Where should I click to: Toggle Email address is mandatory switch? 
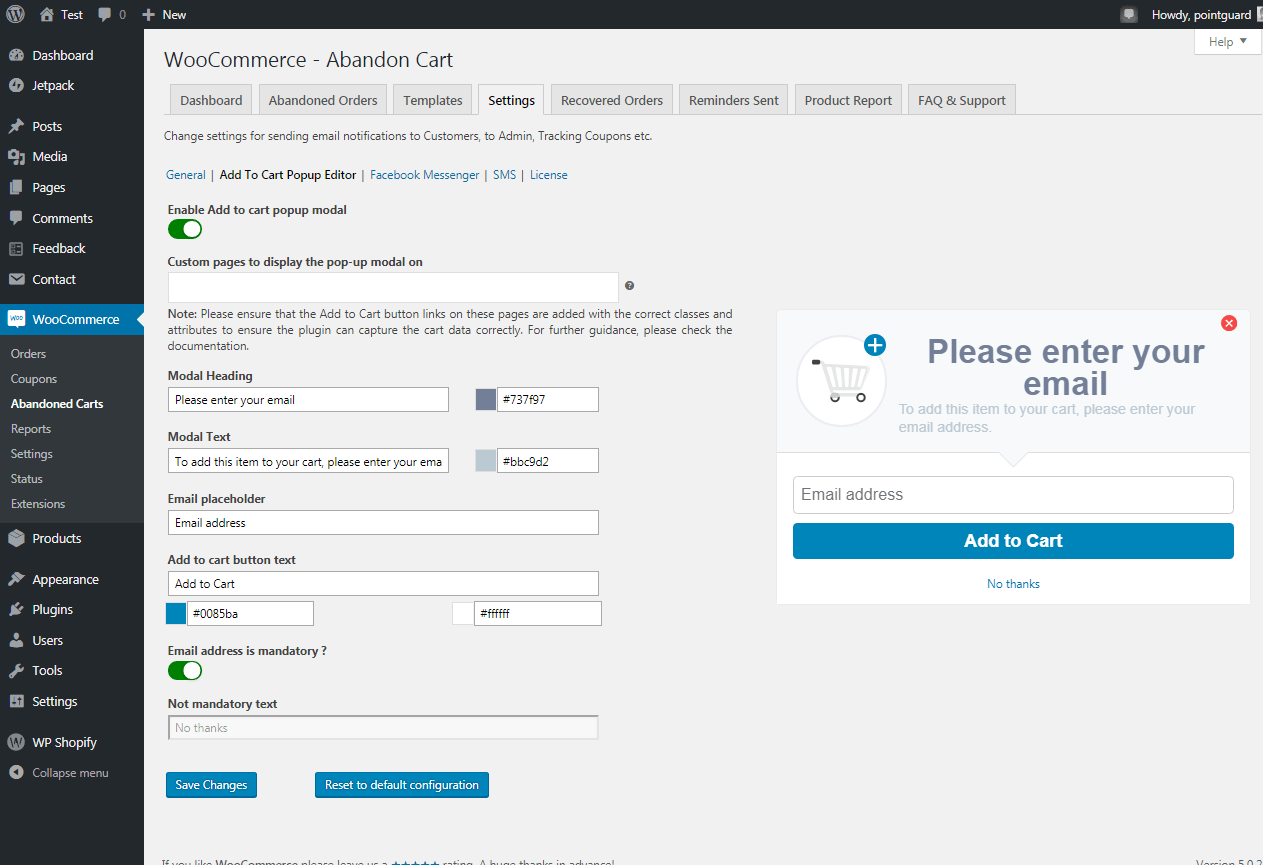185,670
